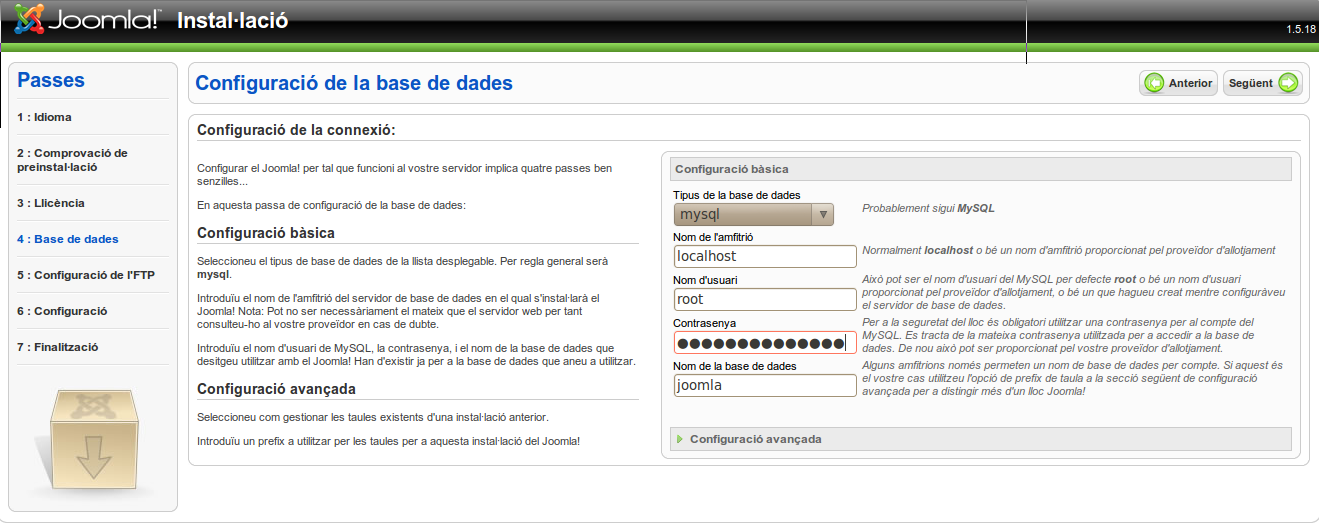Image resolution: width=1319 pixels, height=524 pixels.
Task: Click the Configuració de la base de dades title
Action: pos(354,83)
